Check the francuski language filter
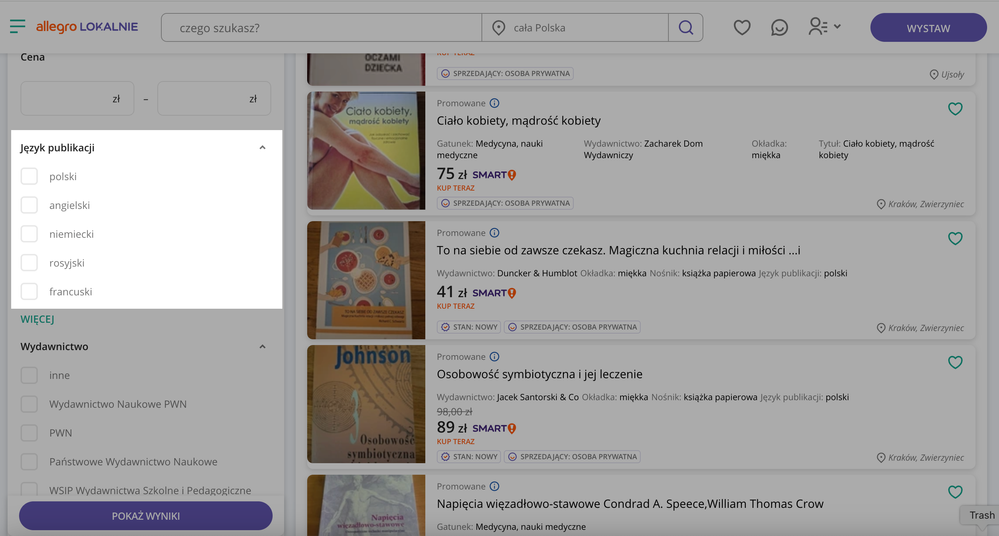 click(29, 291)
